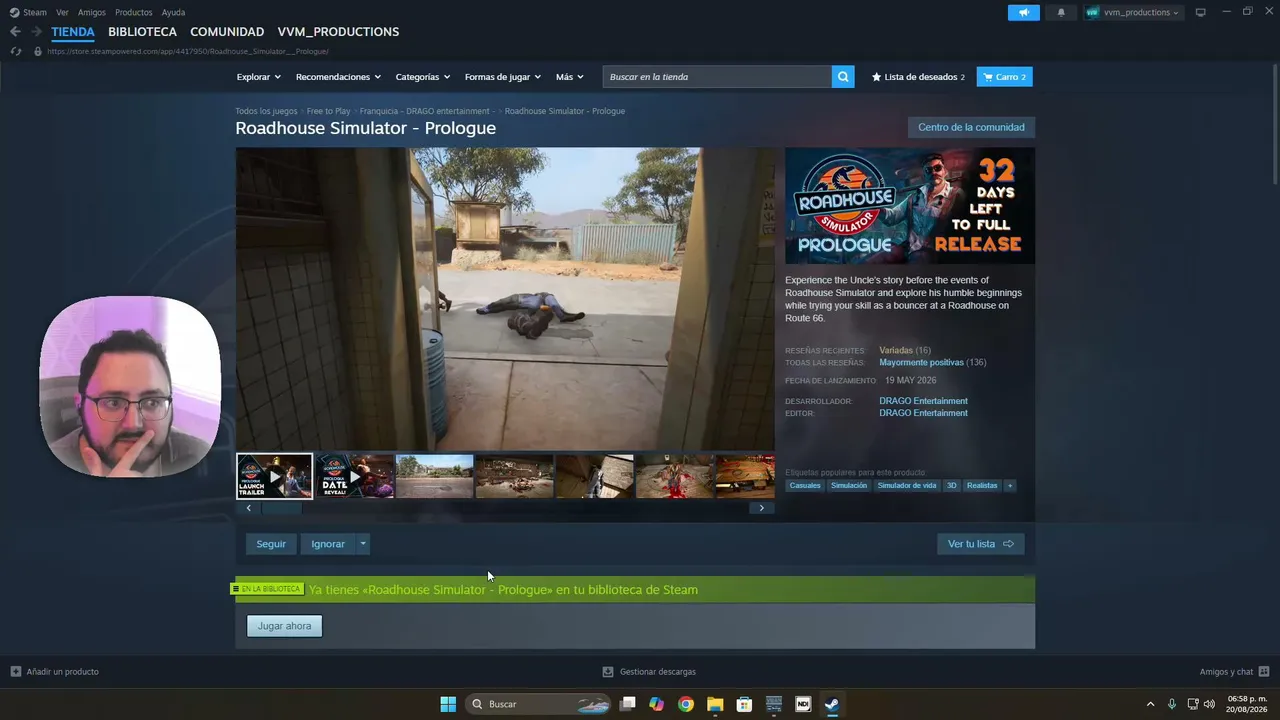The height and width of the screenshot is (720, 1280).
Task: Show hidden system tray icons
Action: pos(1150,704)
